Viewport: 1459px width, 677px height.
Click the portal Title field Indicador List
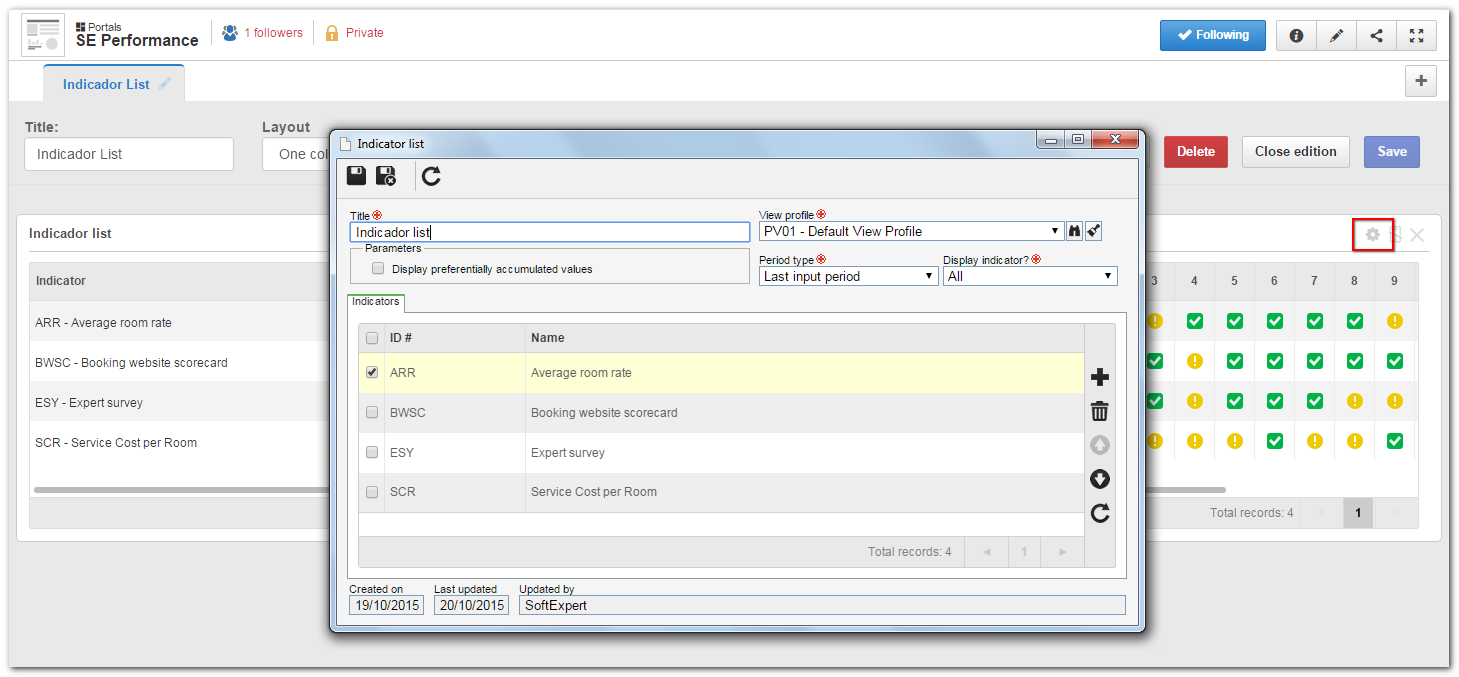tap(129, 154)
